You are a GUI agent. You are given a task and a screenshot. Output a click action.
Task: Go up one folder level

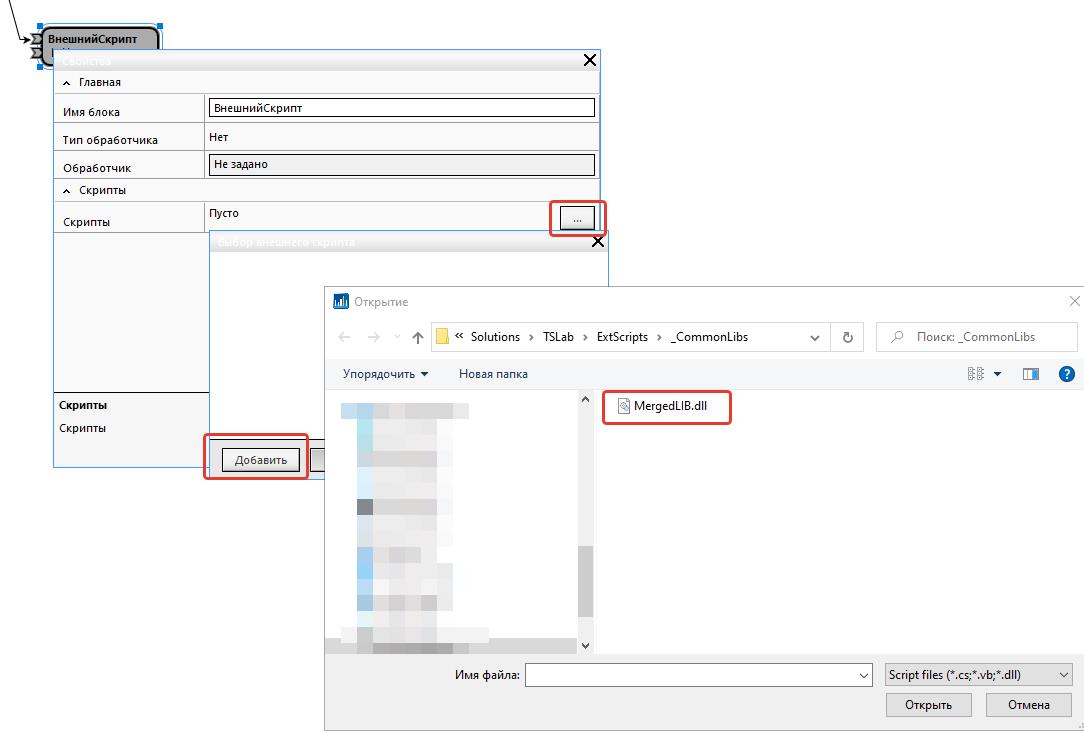pos(418,337)
